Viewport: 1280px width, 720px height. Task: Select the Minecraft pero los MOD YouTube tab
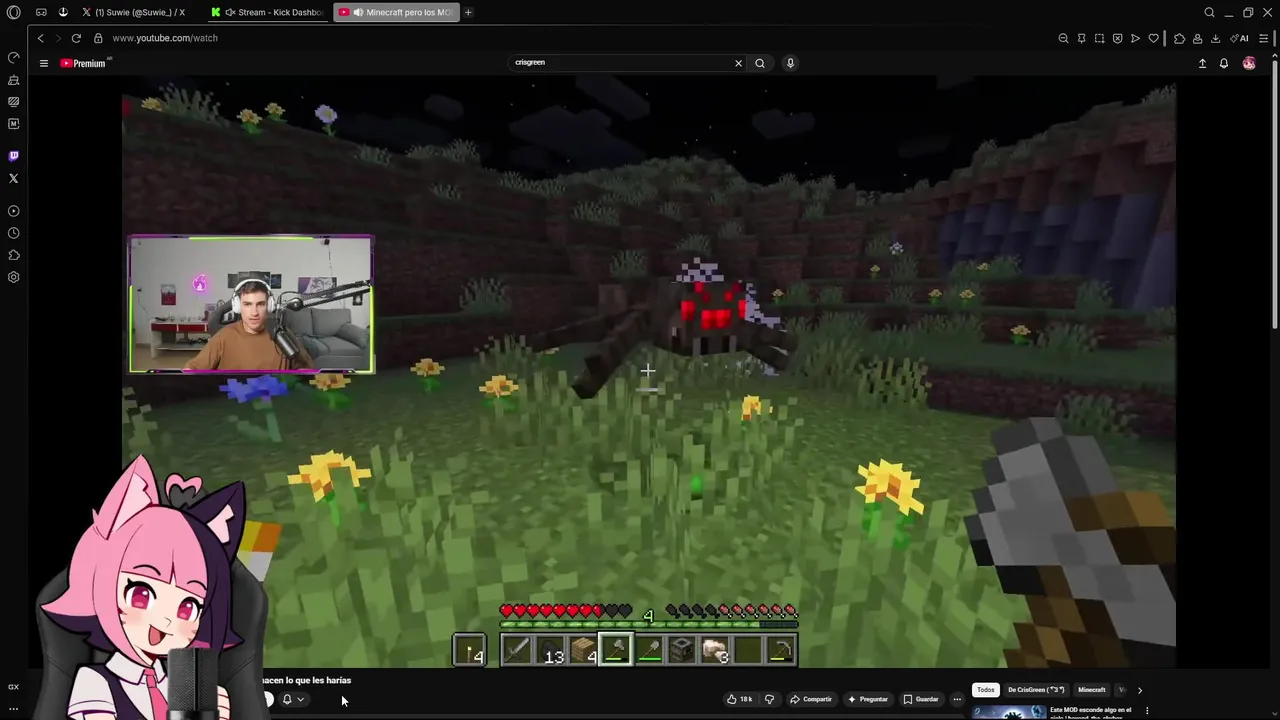pos(396,12)
